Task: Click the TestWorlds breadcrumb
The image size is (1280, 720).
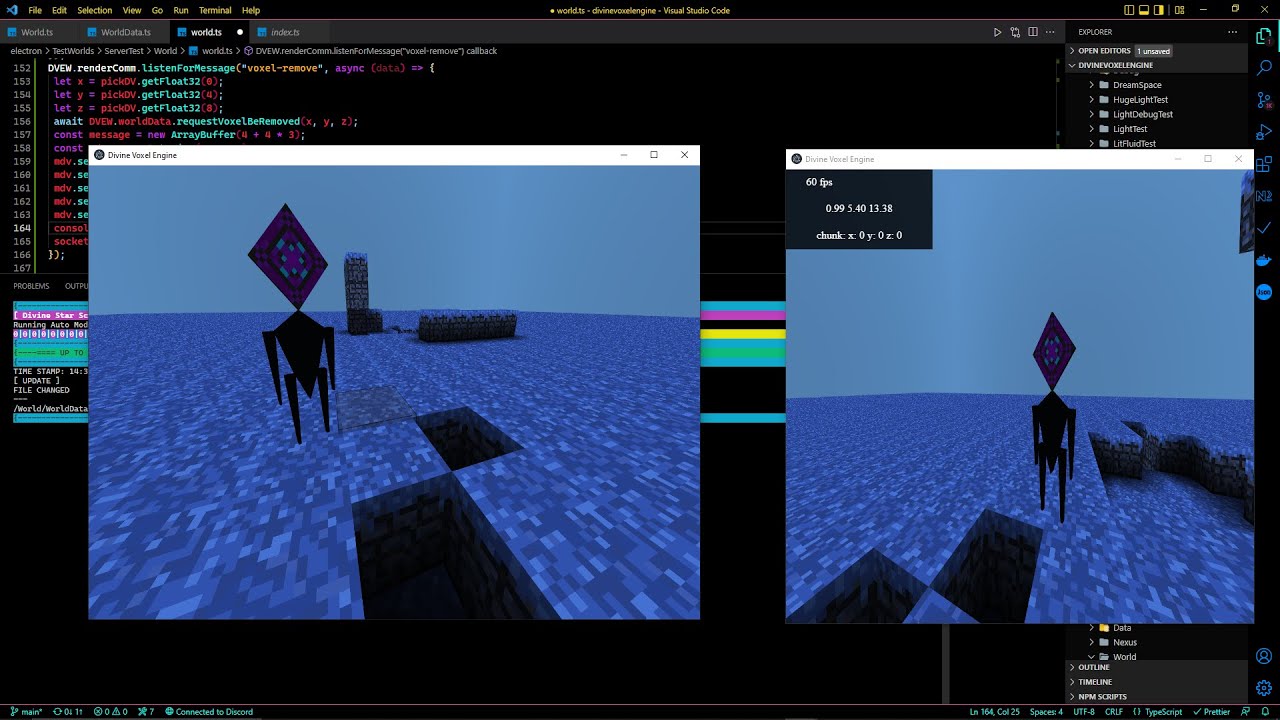Action: (x=72, y=51)
